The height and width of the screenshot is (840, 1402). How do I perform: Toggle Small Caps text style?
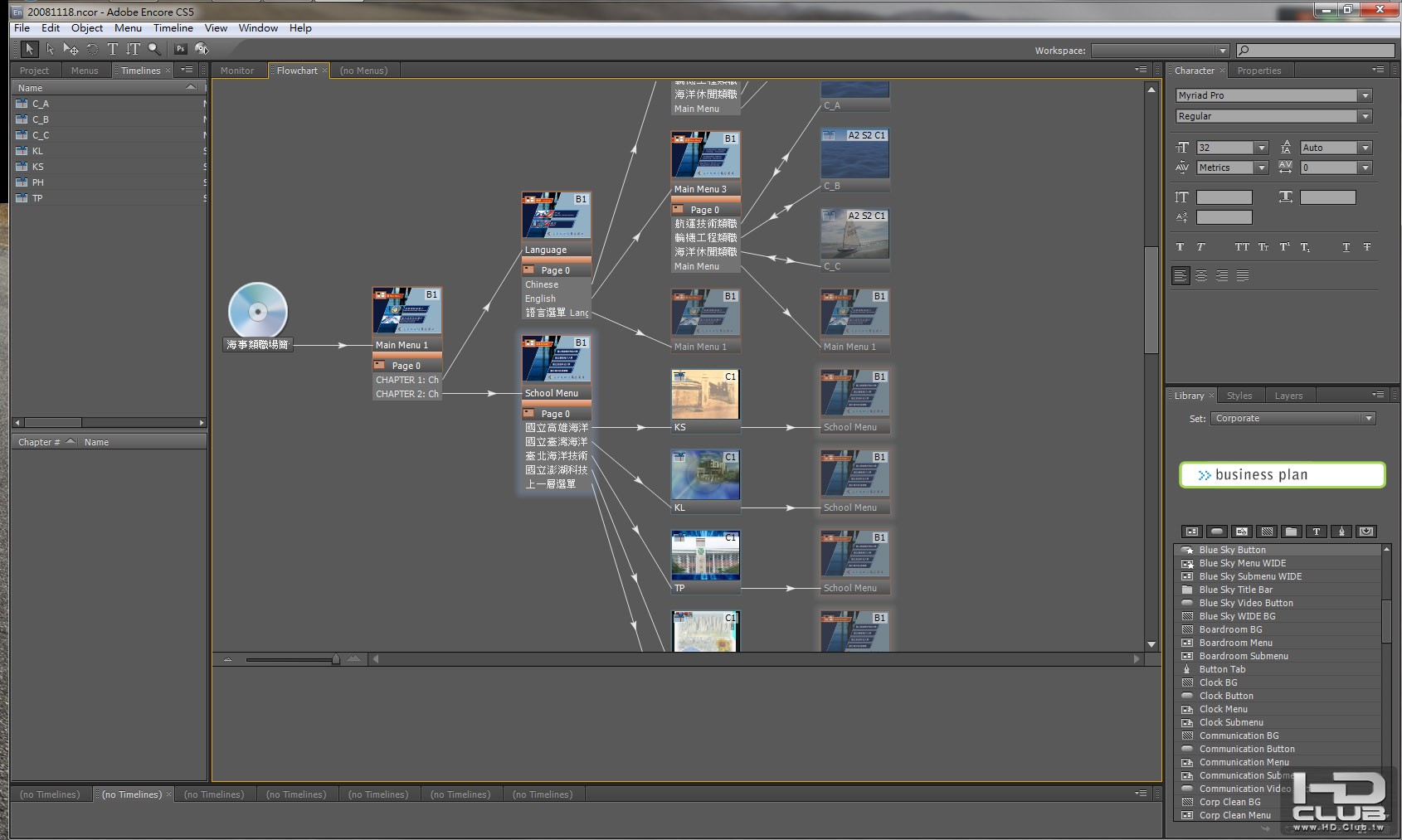[x=1263, y=247]
